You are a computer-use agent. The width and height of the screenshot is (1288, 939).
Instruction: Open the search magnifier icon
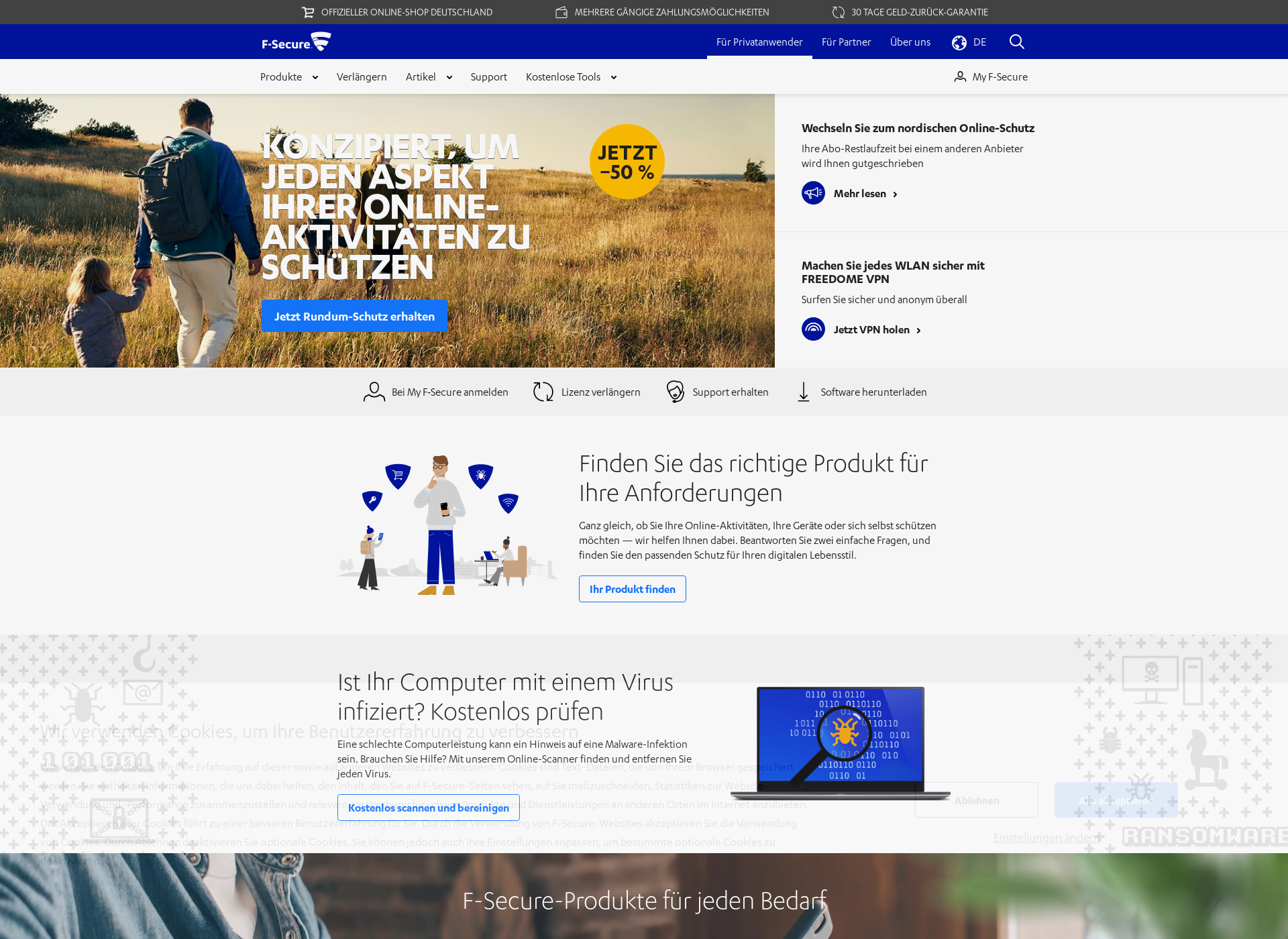tap(1016, 42)
